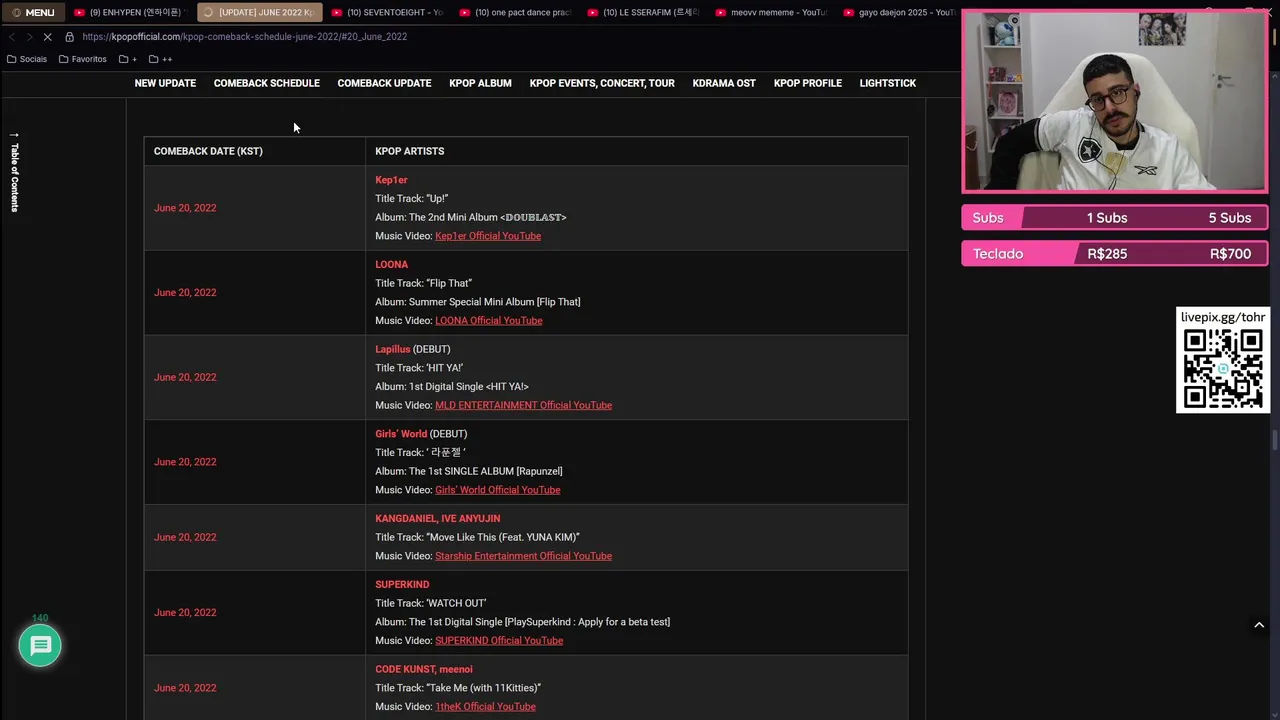Expand the Table of Contents sidebar
Screen dimensions: 1280x720
14,171
